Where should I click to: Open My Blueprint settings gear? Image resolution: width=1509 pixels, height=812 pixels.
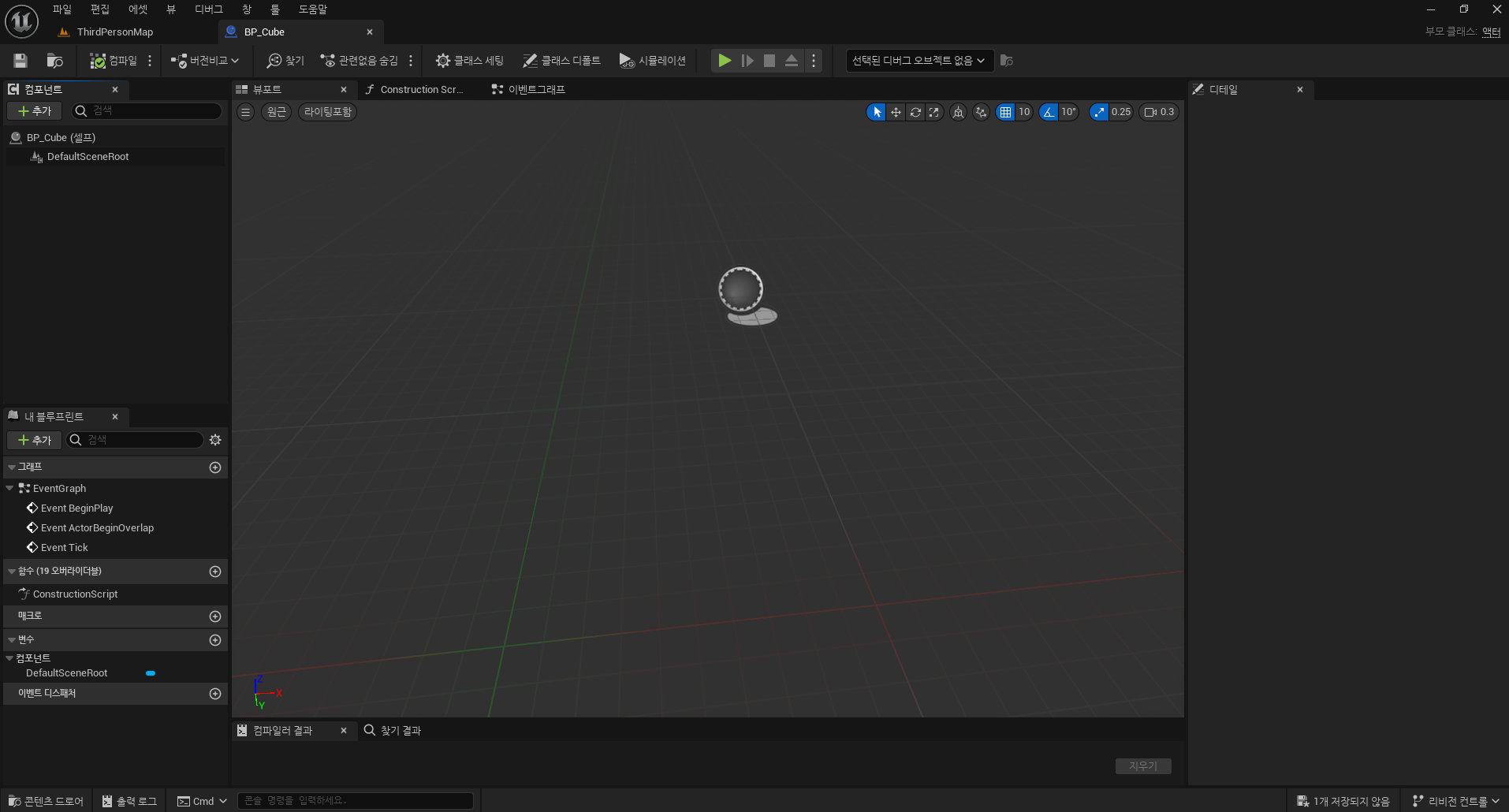click(215, 440)
